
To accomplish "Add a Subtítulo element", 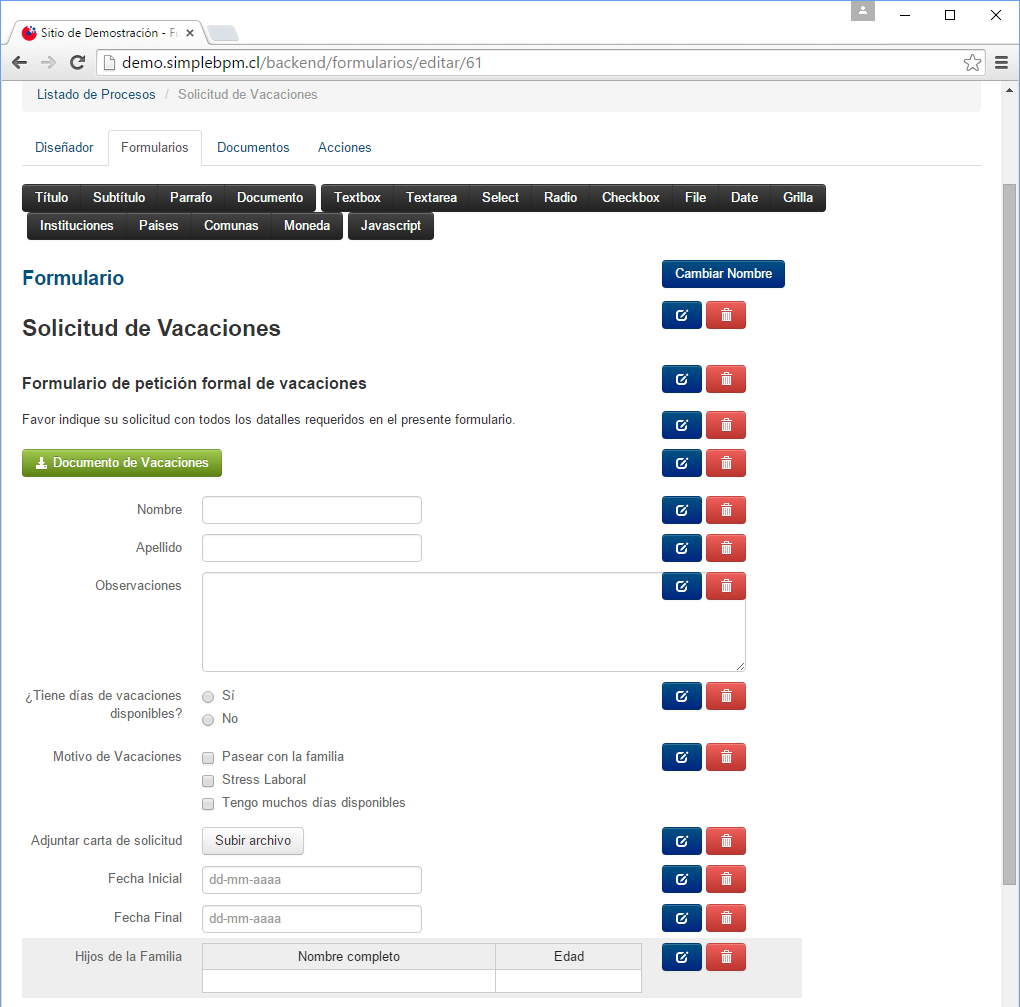I will pyautogui.click(x=119, y=198).
